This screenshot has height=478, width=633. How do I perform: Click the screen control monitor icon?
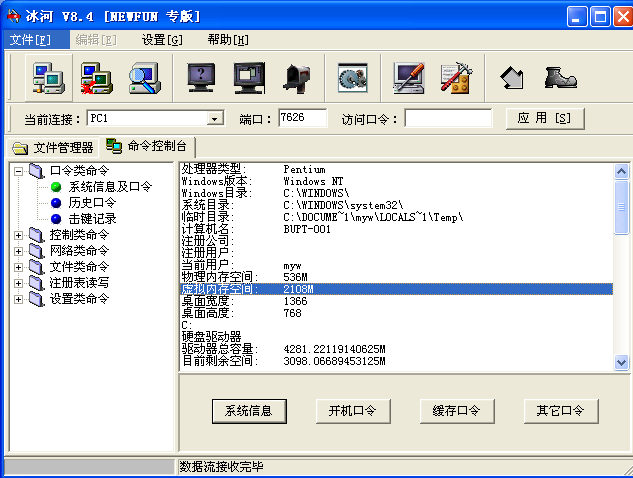pyautogui.click(x=249, y=78)
